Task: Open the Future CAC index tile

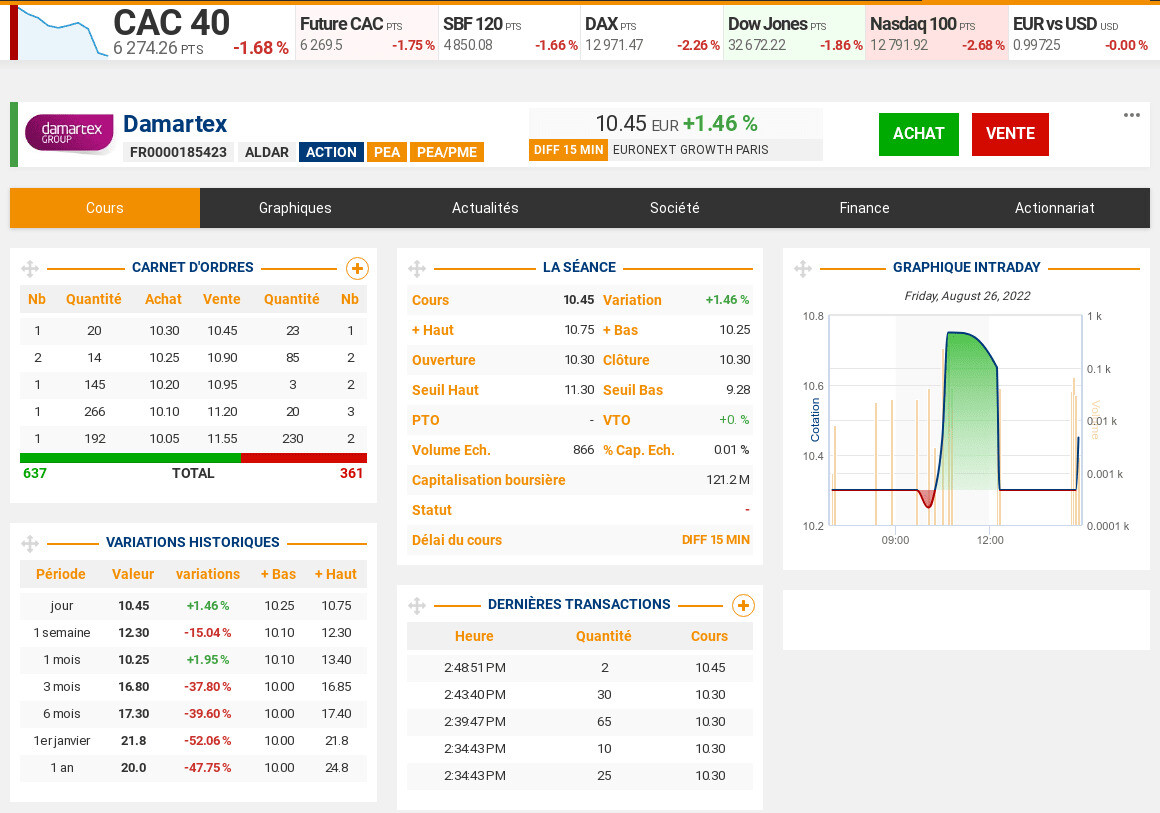Action: 367,33
